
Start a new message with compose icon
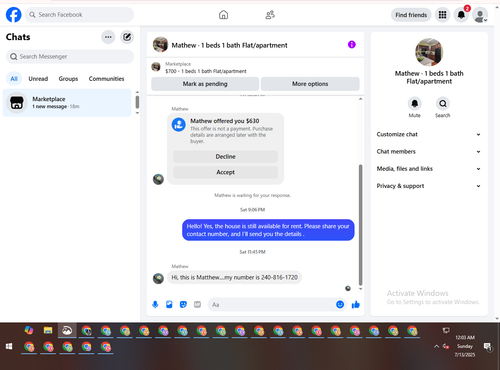(x=127, y=37)
